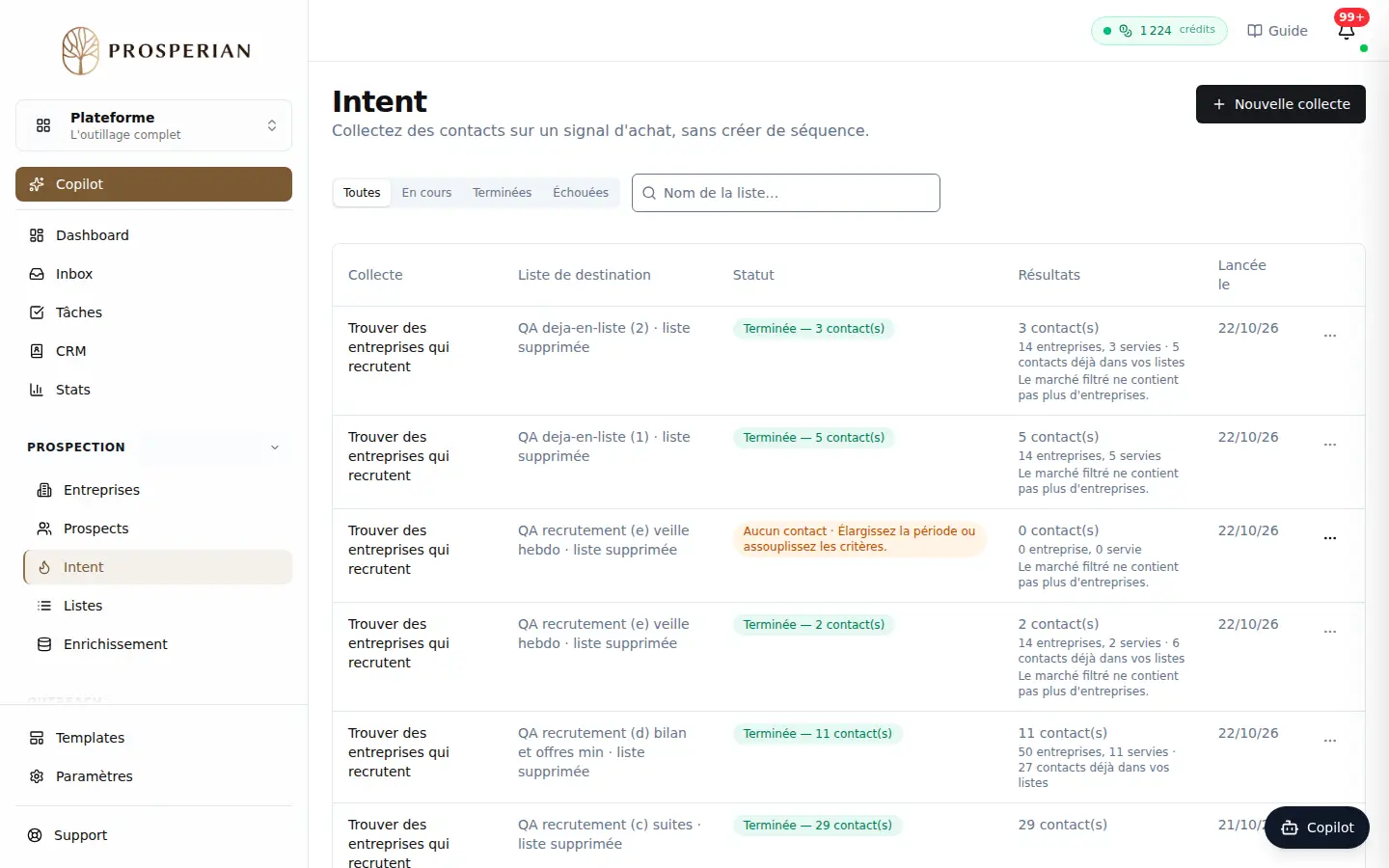Collapse the PROSPECTION section chevron

[275, 448]
